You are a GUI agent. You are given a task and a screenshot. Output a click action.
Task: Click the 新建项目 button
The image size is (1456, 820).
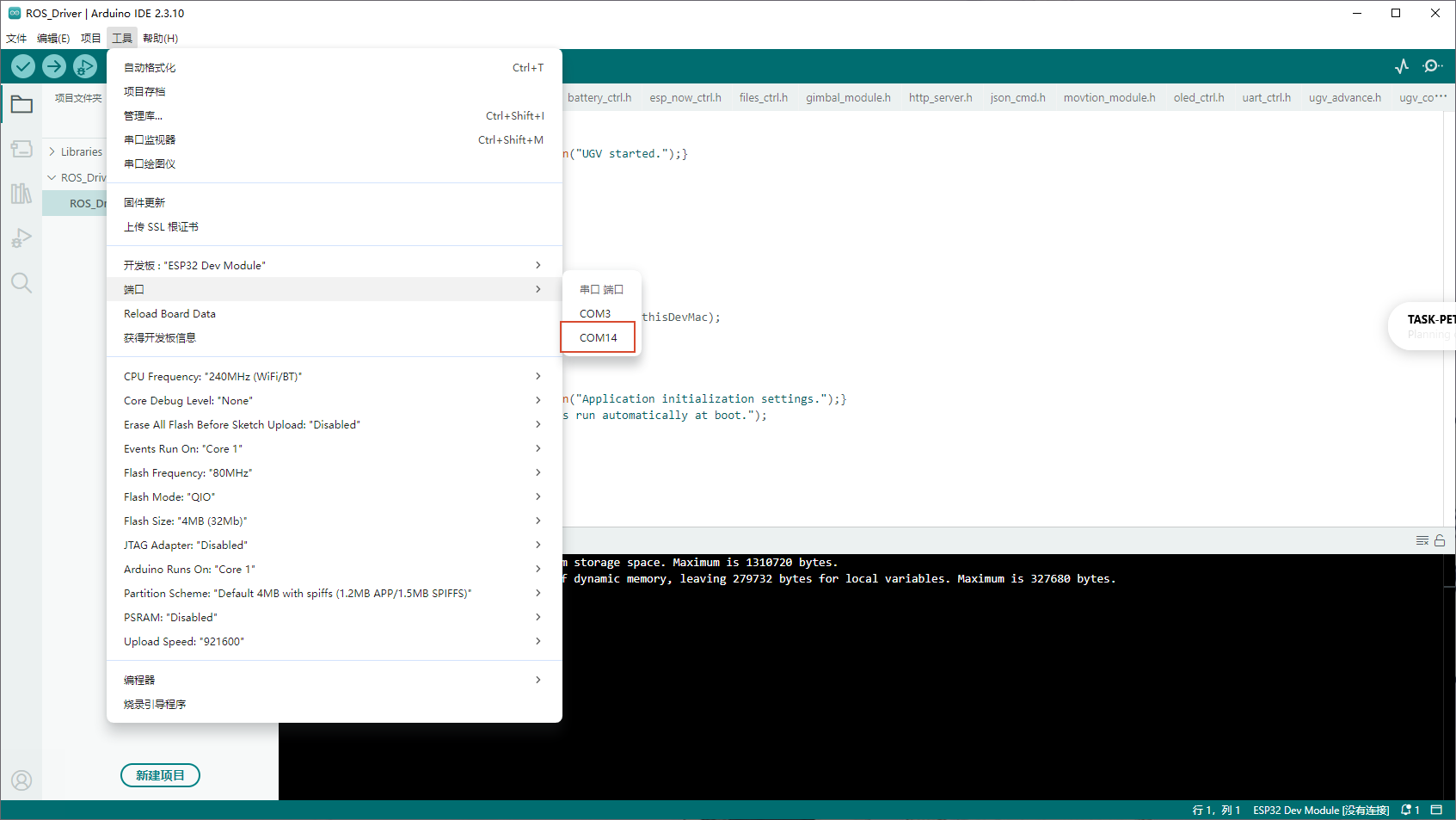[x=160, y=775]
